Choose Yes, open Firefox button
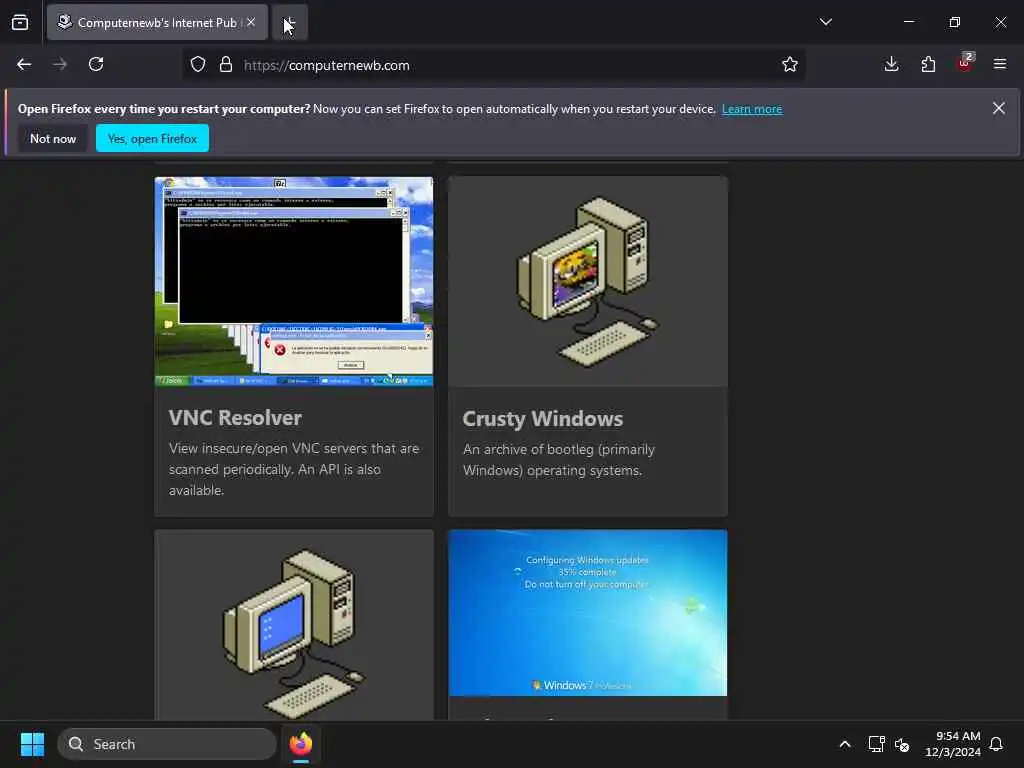 point(152,138)
